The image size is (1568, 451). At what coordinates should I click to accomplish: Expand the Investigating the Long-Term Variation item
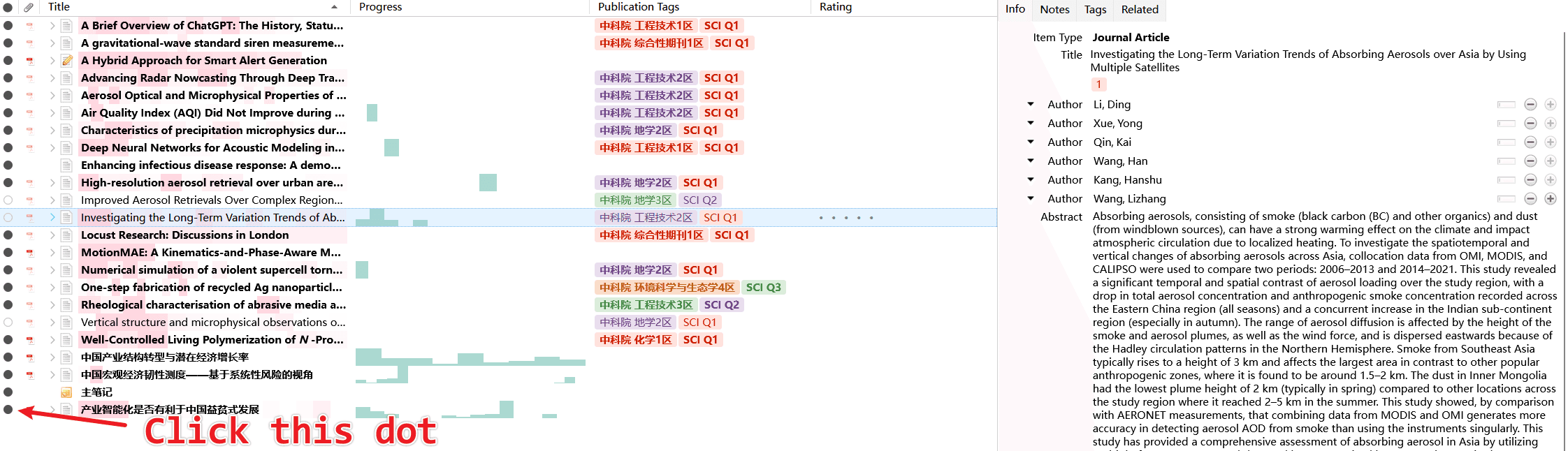point(52,218)
